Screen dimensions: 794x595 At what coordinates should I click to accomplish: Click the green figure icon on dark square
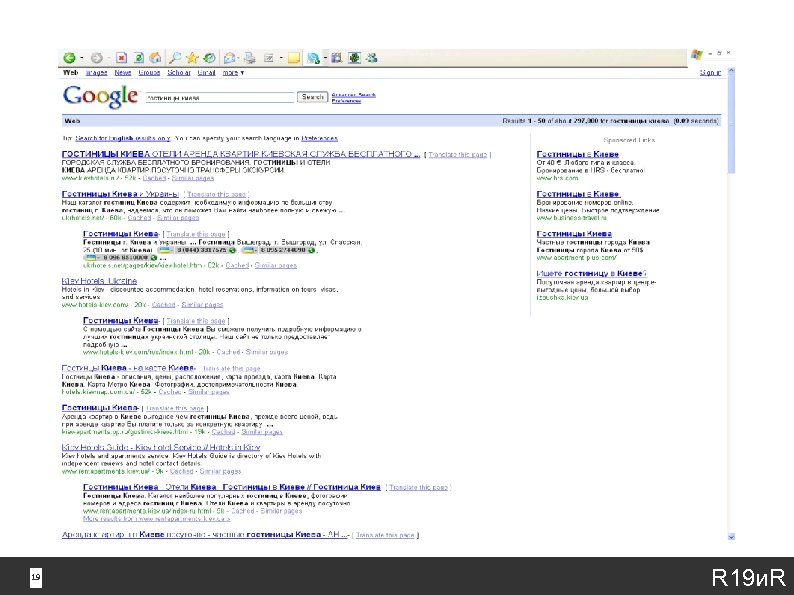(x=354, y=58)
